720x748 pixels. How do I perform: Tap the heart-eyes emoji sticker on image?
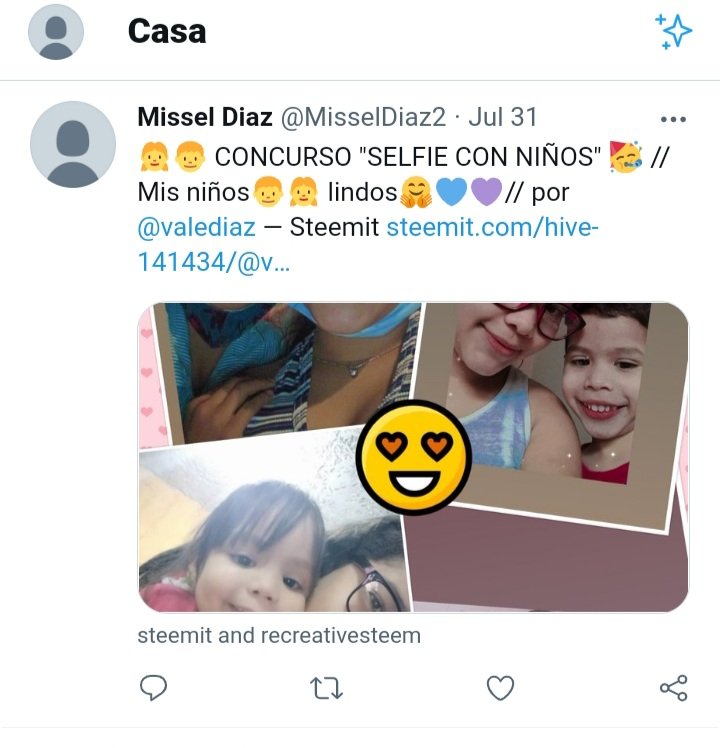point(414,457)
